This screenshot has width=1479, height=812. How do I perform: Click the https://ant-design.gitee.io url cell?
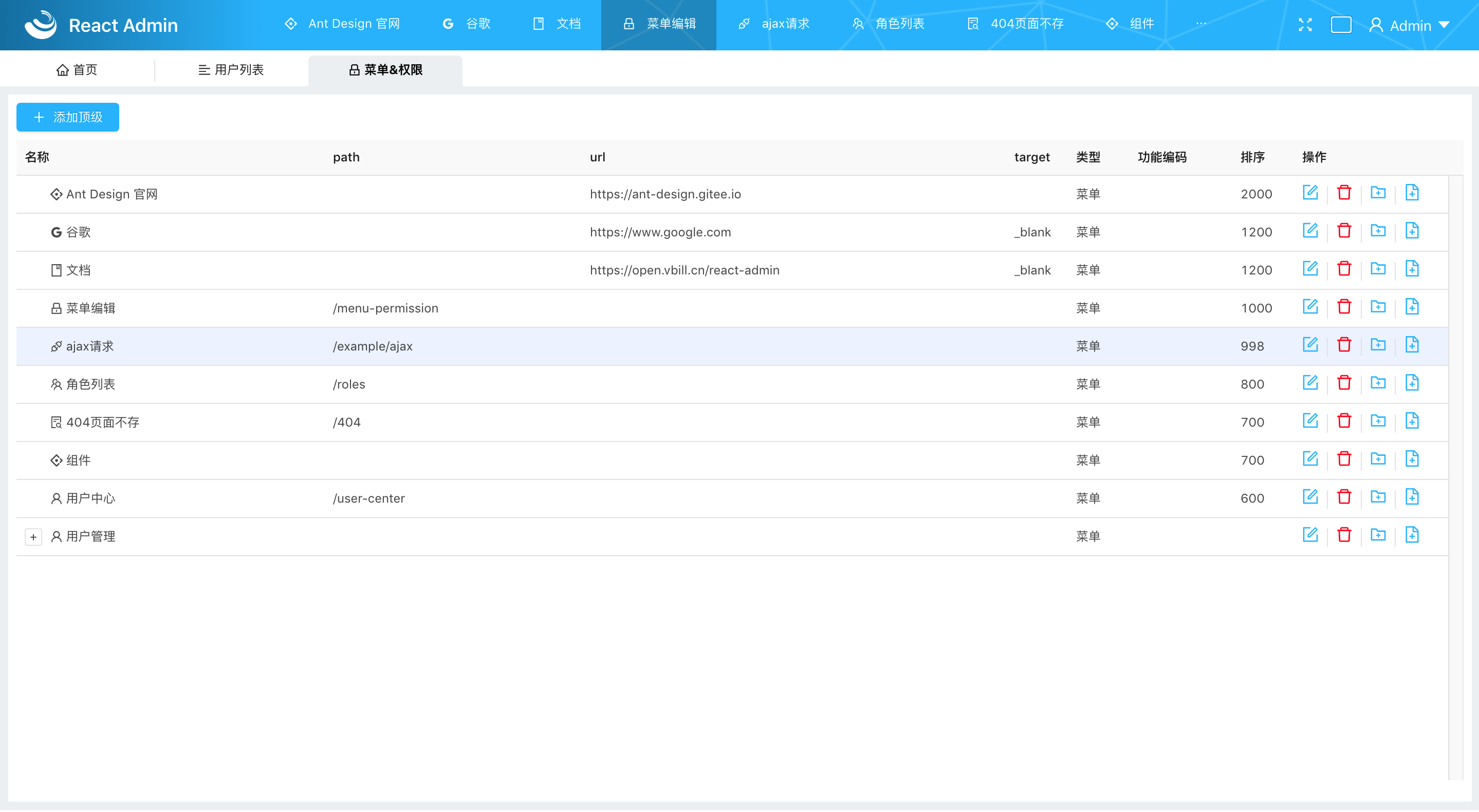(665, 194)
